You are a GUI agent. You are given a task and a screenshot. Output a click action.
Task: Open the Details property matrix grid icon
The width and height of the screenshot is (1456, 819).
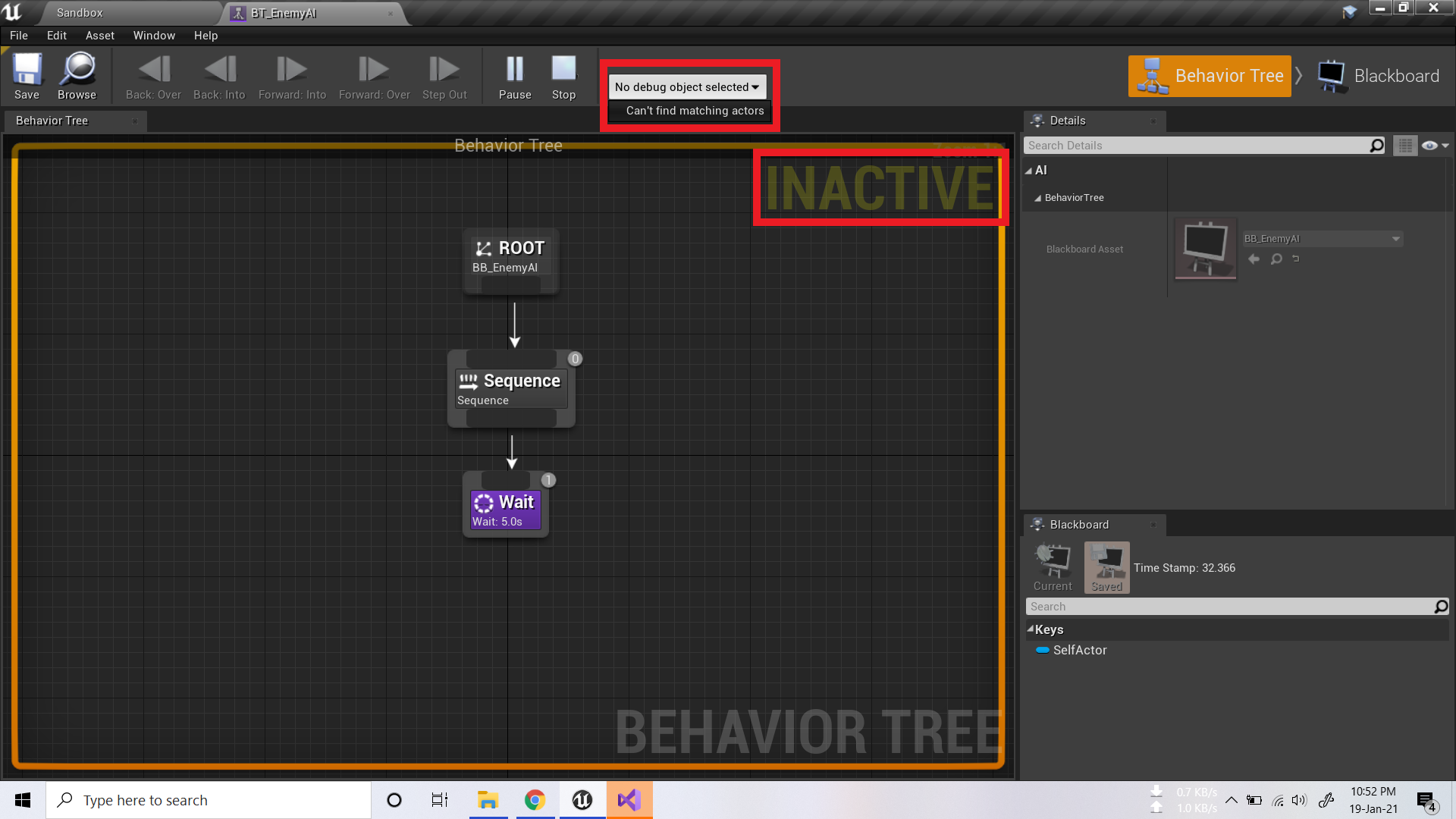(x=1405, y=146)
